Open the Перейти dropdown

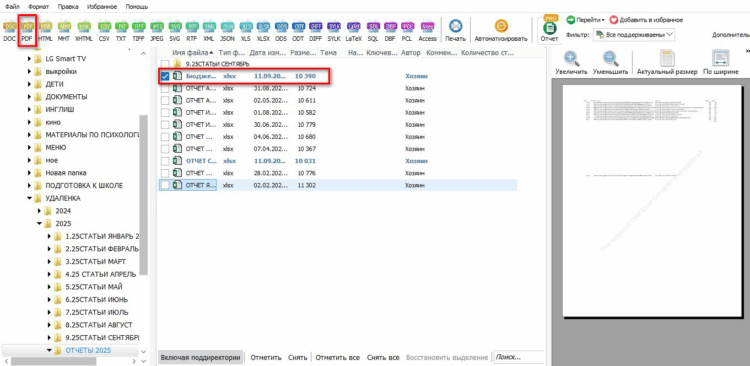point(586,20)
